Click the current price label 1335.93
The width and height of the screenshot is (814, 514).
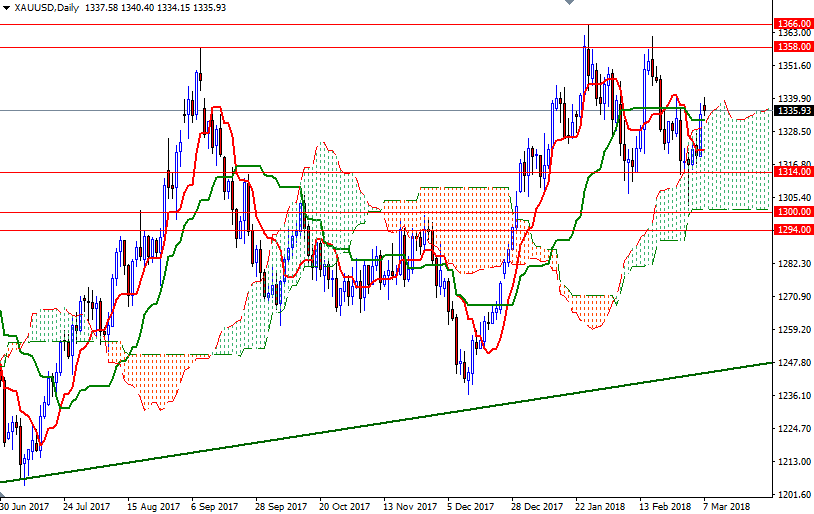[x=793, y=111]
